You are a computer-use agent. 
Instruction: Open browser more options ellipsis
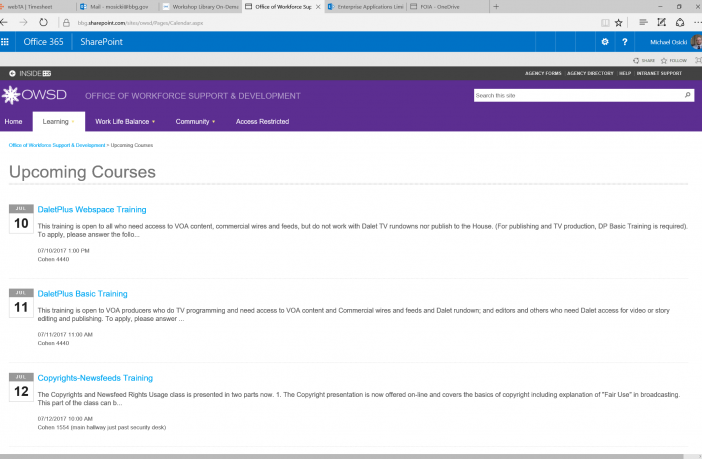[x=697, y=22]
